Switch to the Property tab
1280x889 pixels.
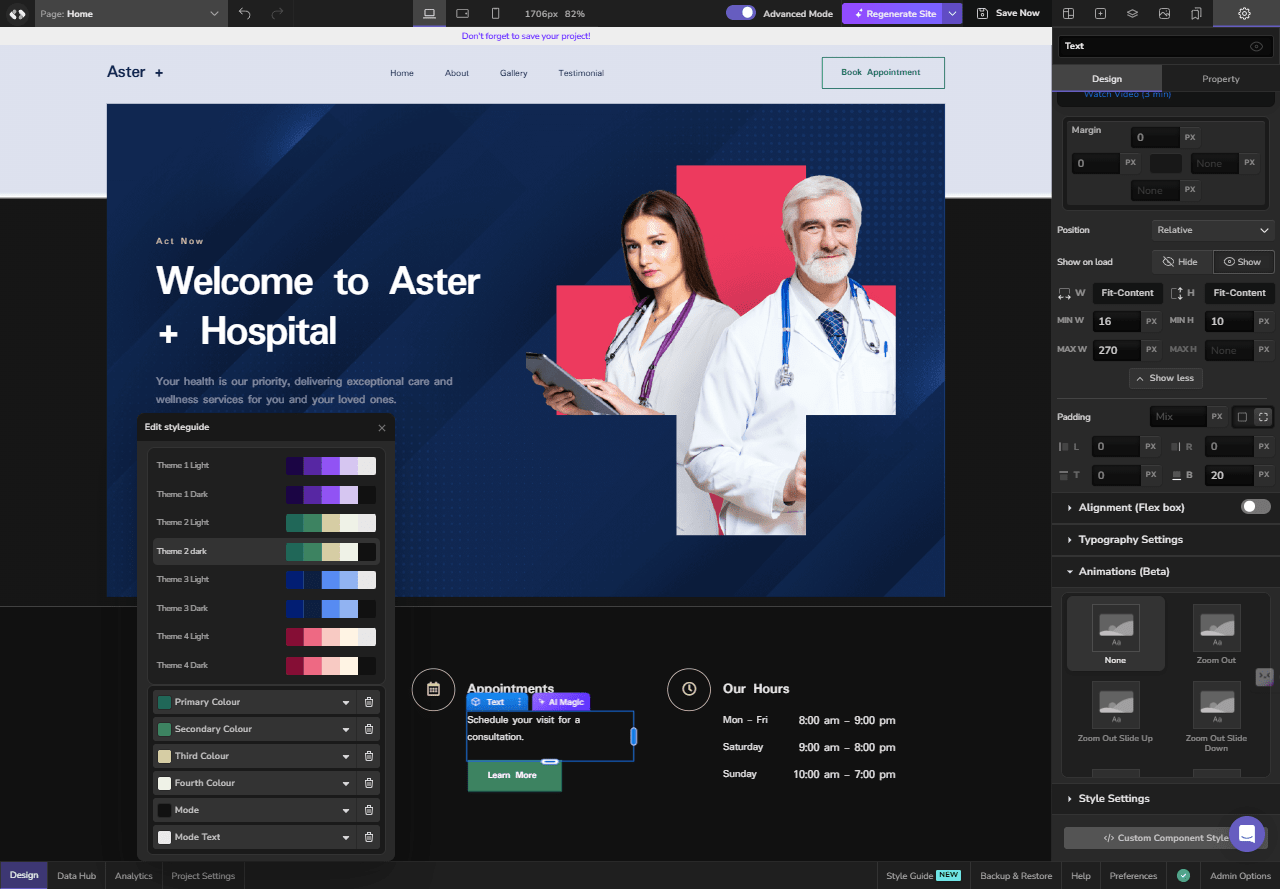click(x=1221, y=78)
